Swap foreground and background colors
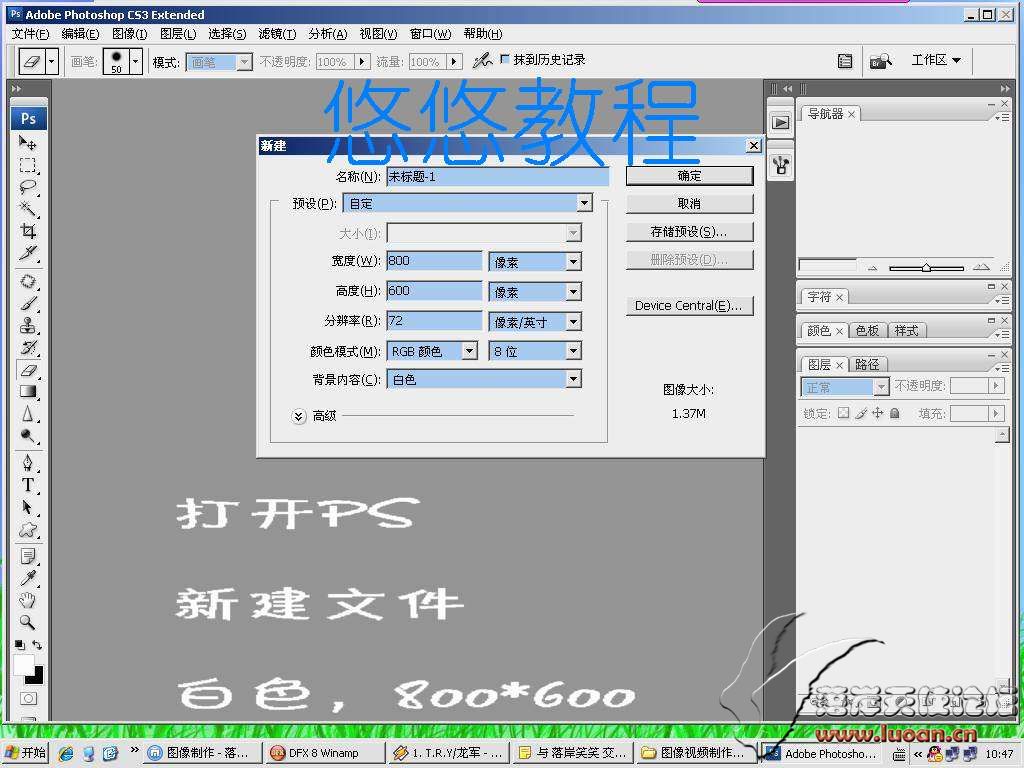The height and width of the screenshot is (768, 1024). [x=37, y=645]
